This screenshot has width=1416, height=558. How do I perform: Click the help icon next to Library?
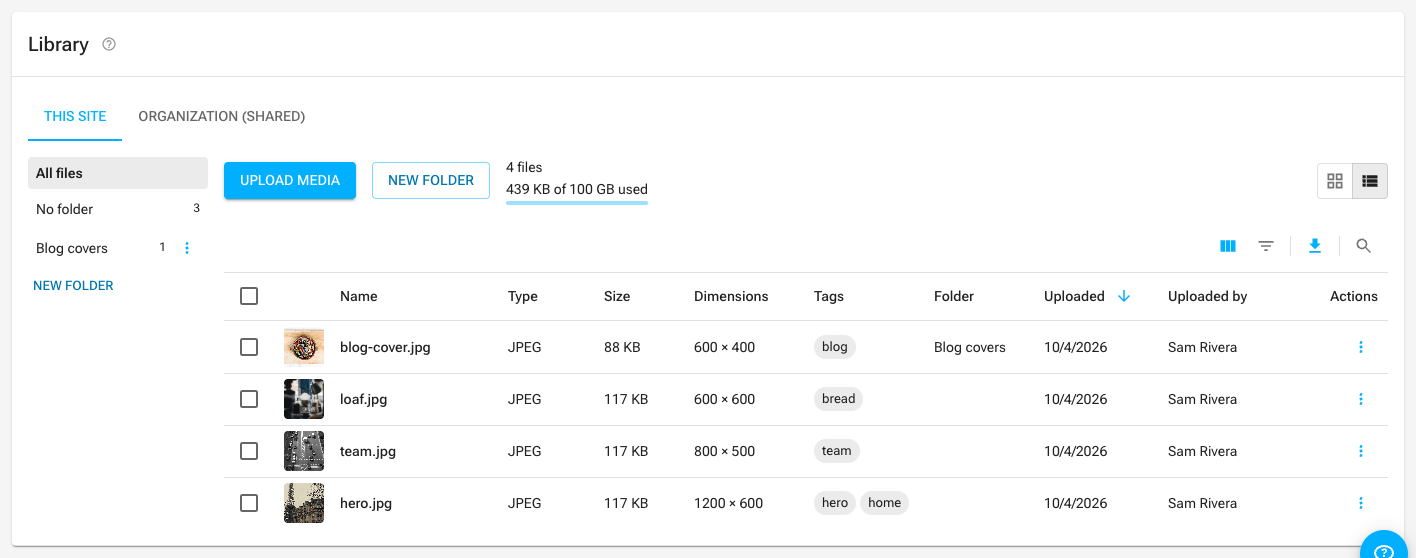coord(109,44)
